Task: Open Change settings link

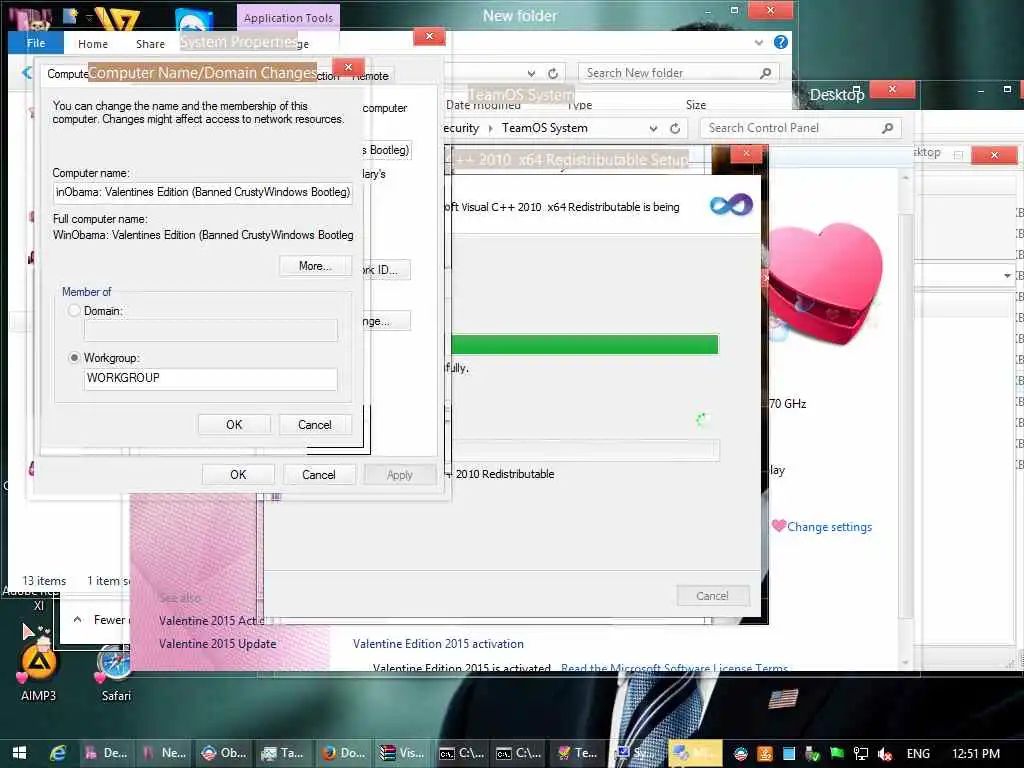Action: coord(829,527)
